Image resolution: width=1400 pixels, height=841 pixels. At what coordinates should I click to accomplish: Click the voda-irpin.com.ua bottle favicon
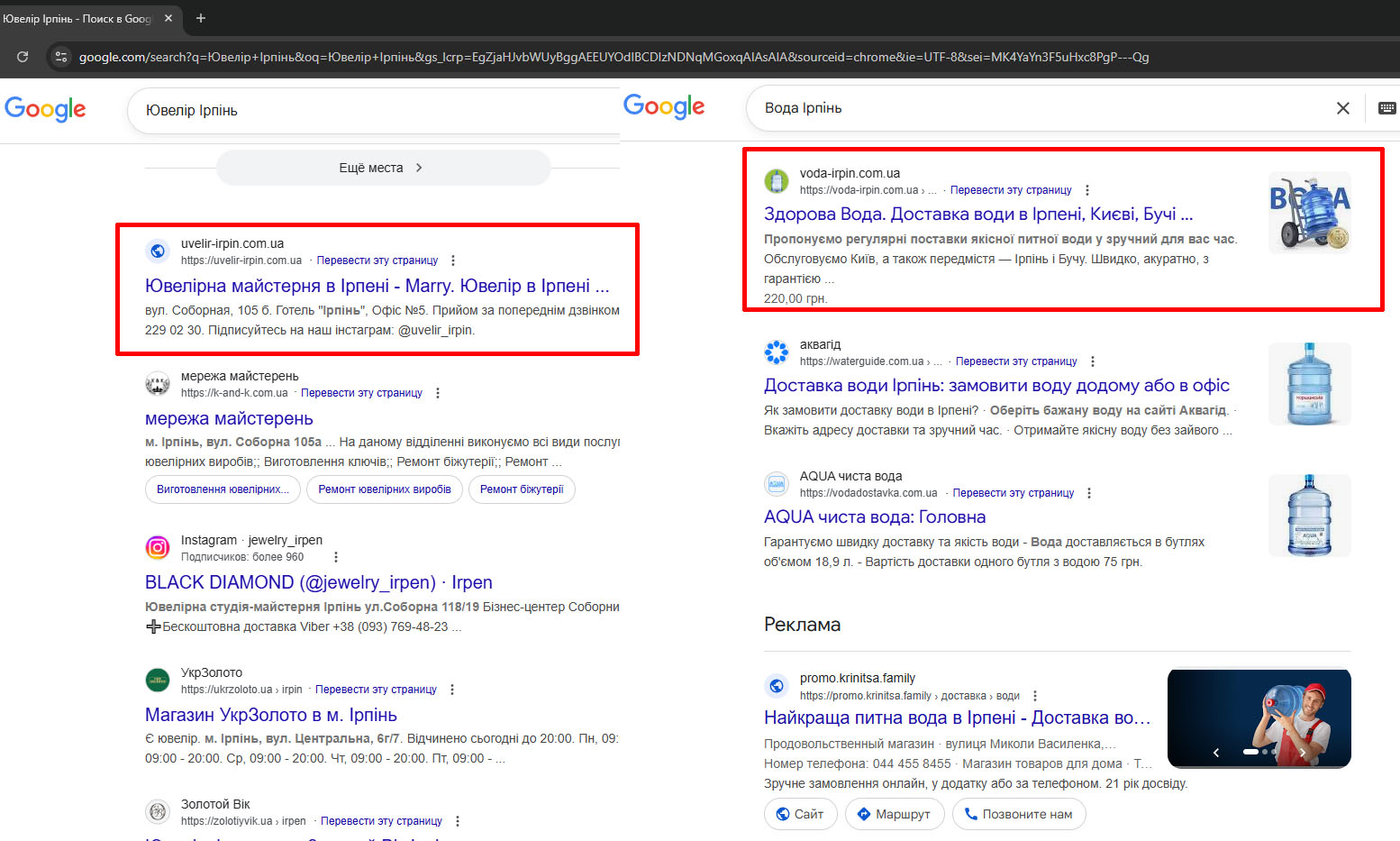click(777, 181)
